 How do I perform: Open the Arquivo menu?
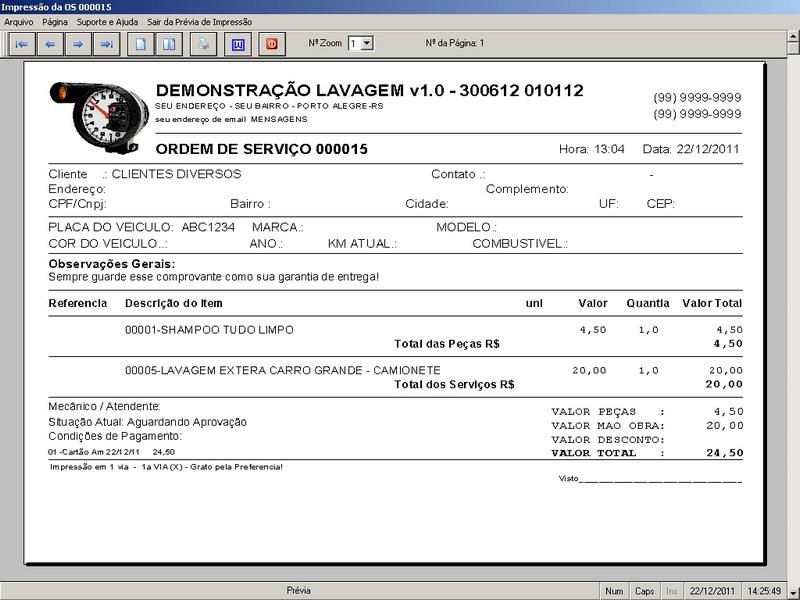tap(19, 22)
